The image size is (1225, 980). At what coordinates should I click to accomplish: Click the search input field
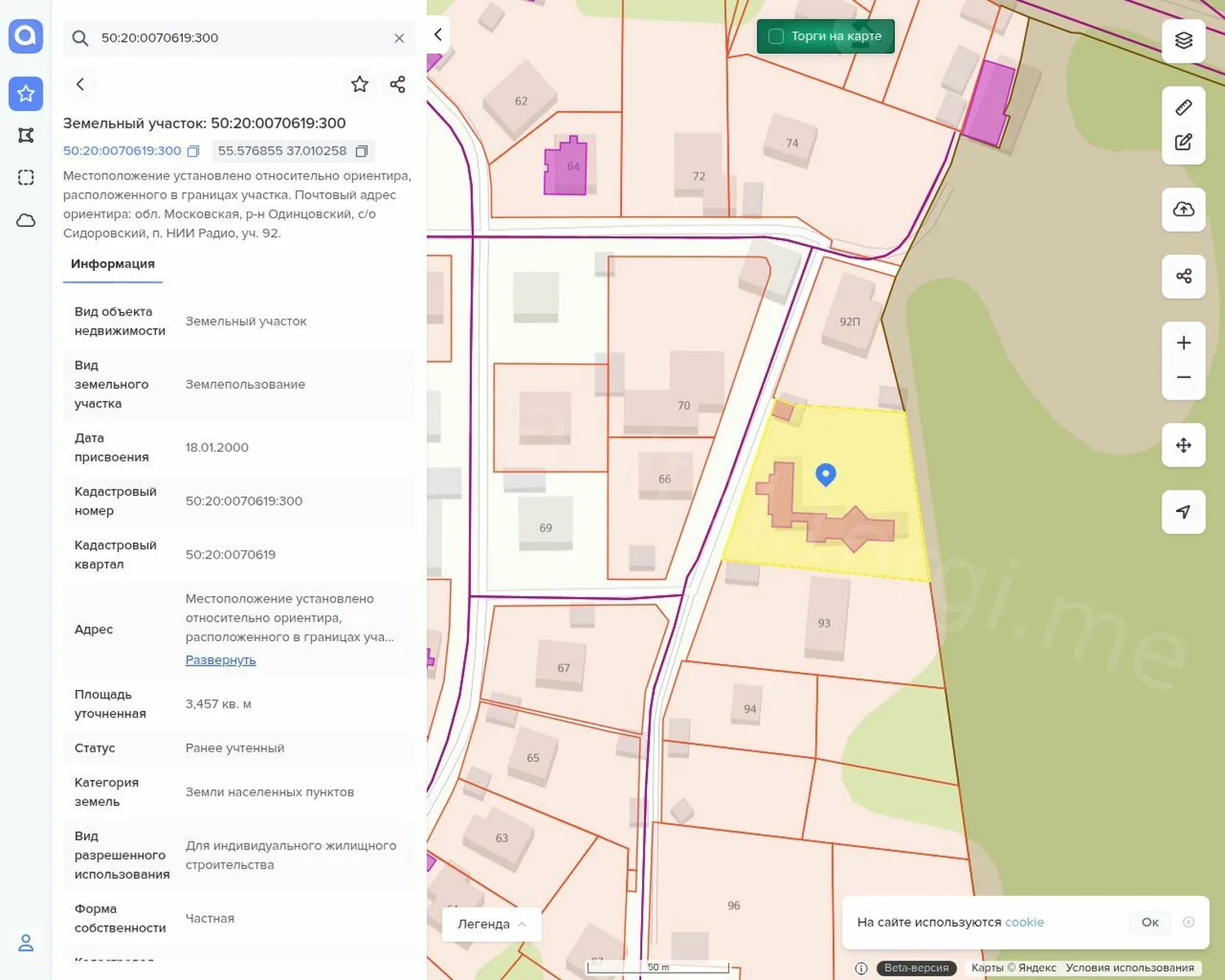[241, 38]
